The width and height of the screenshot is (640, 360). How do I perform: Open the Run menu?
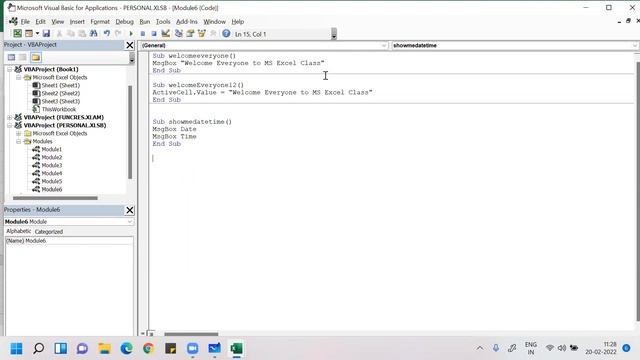144,22
